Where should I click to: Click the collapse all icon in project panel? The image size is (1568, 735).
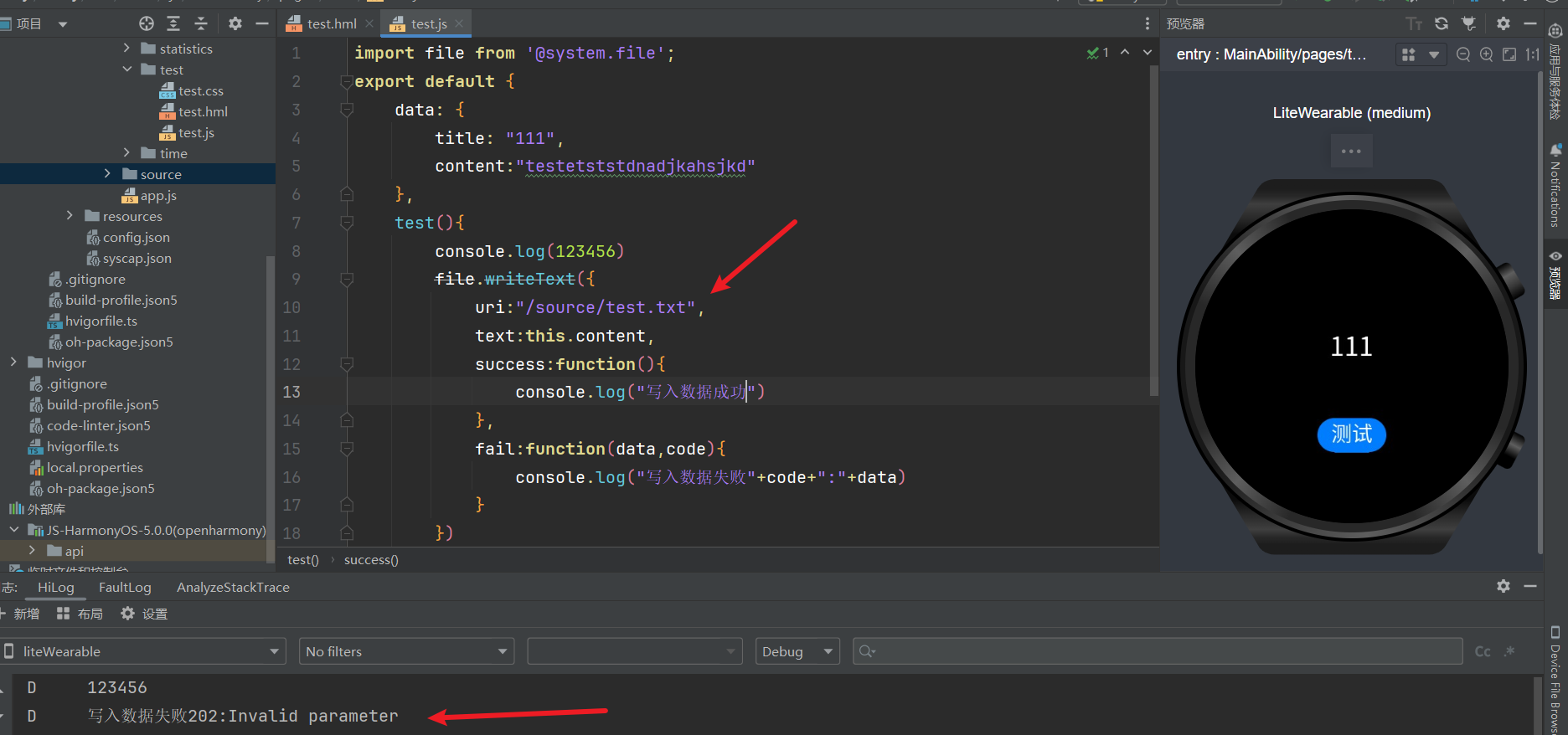click(x=201, y=23)
